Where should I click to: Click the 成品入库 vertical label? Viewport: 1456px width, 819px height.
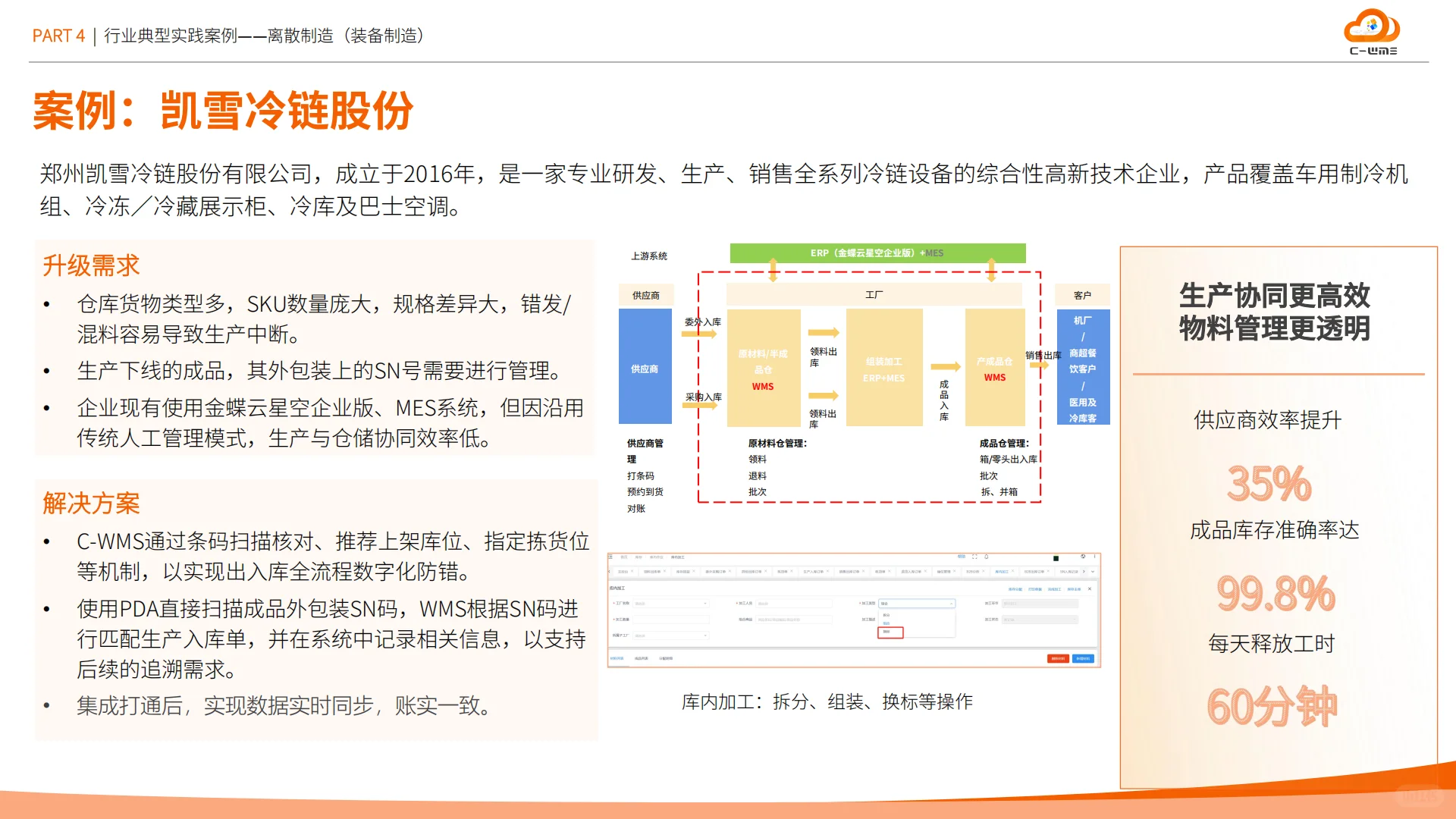tap(944, 400)
